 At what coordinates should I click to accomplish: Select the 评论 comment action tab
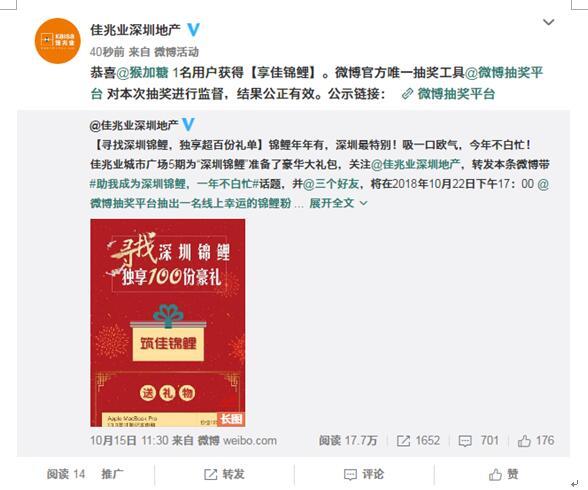coord(364,475)
